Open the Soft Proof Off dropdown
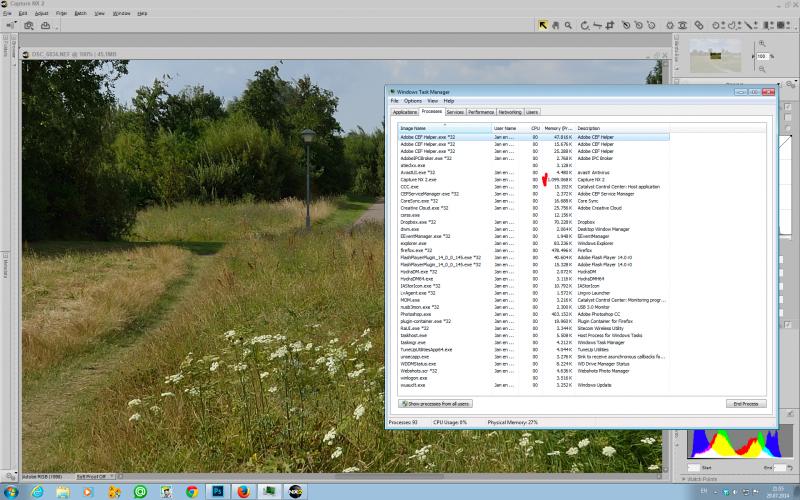Image resolution: width=800 pixels, height=500 pixels. click(x=95, y=477)
